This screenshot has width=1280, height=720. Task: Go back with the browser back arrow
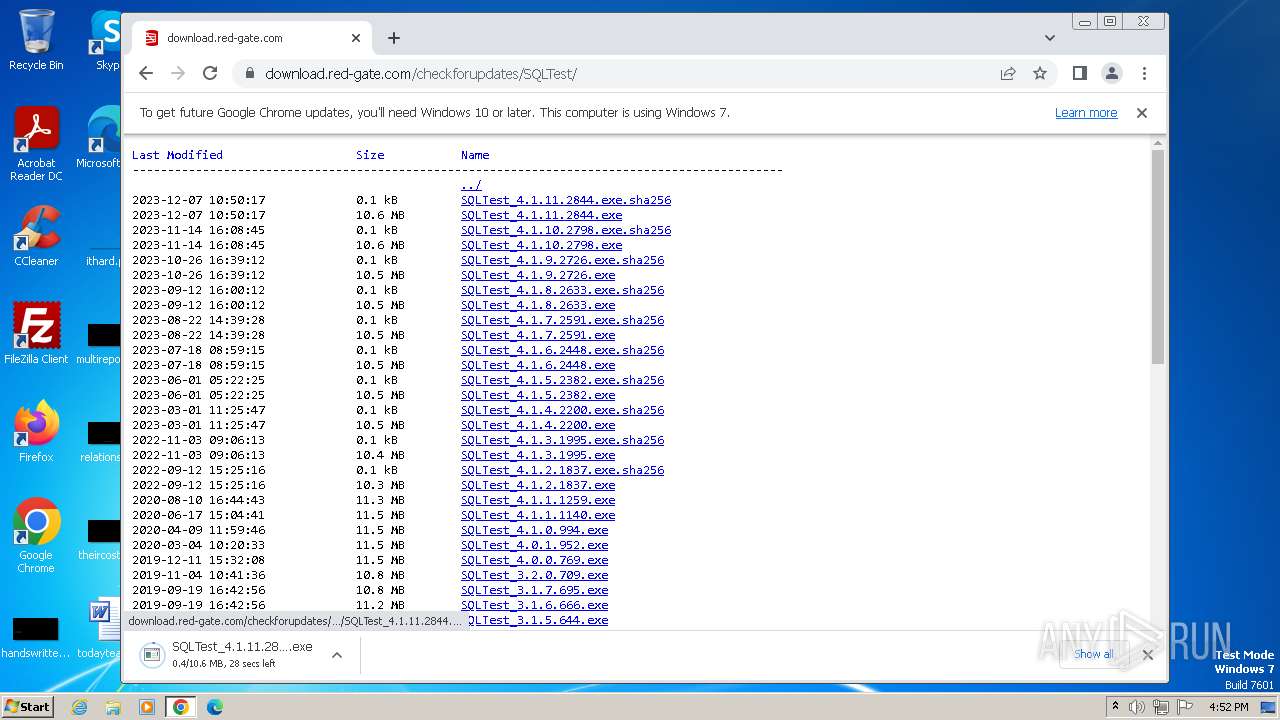click(146, 73)
